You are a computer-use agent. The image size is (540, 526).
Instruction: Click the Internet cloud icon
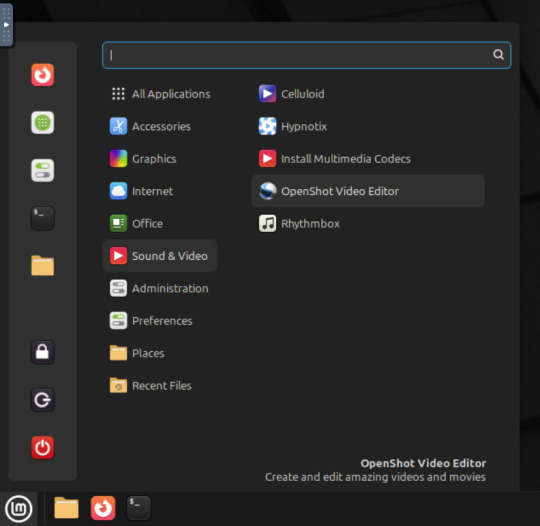tap(118, 191)
